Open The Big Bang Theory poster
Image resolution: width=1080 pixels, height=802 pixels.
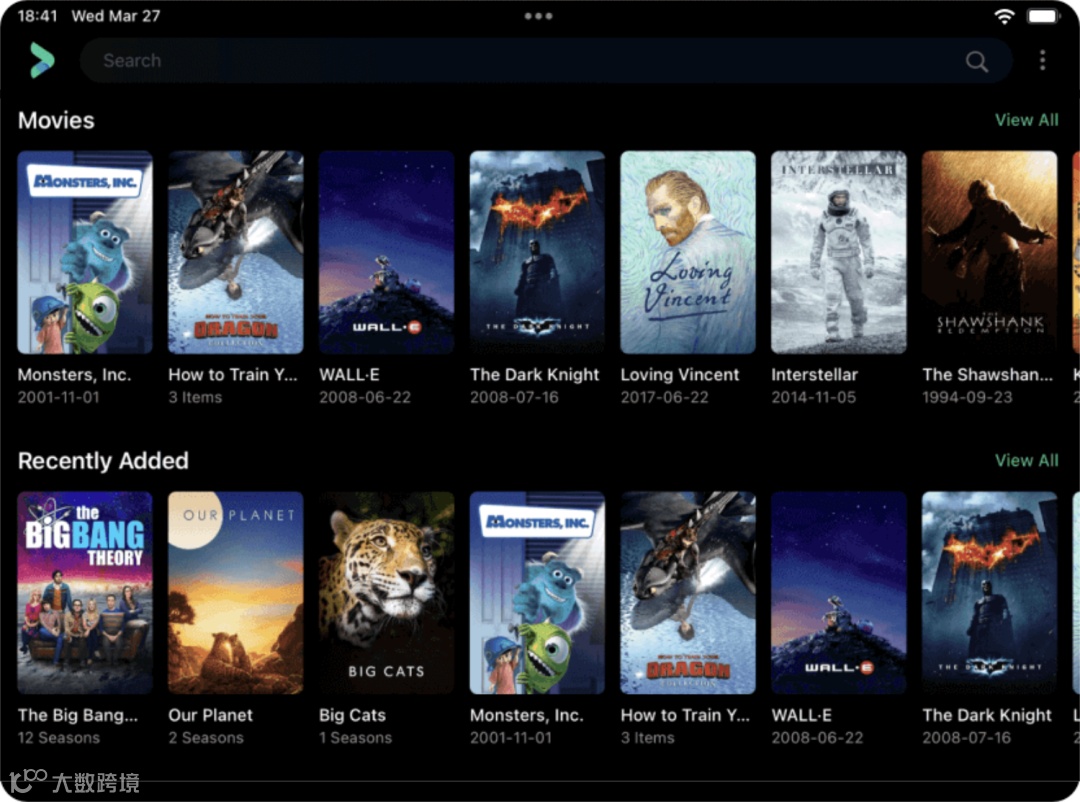point(85,593)
